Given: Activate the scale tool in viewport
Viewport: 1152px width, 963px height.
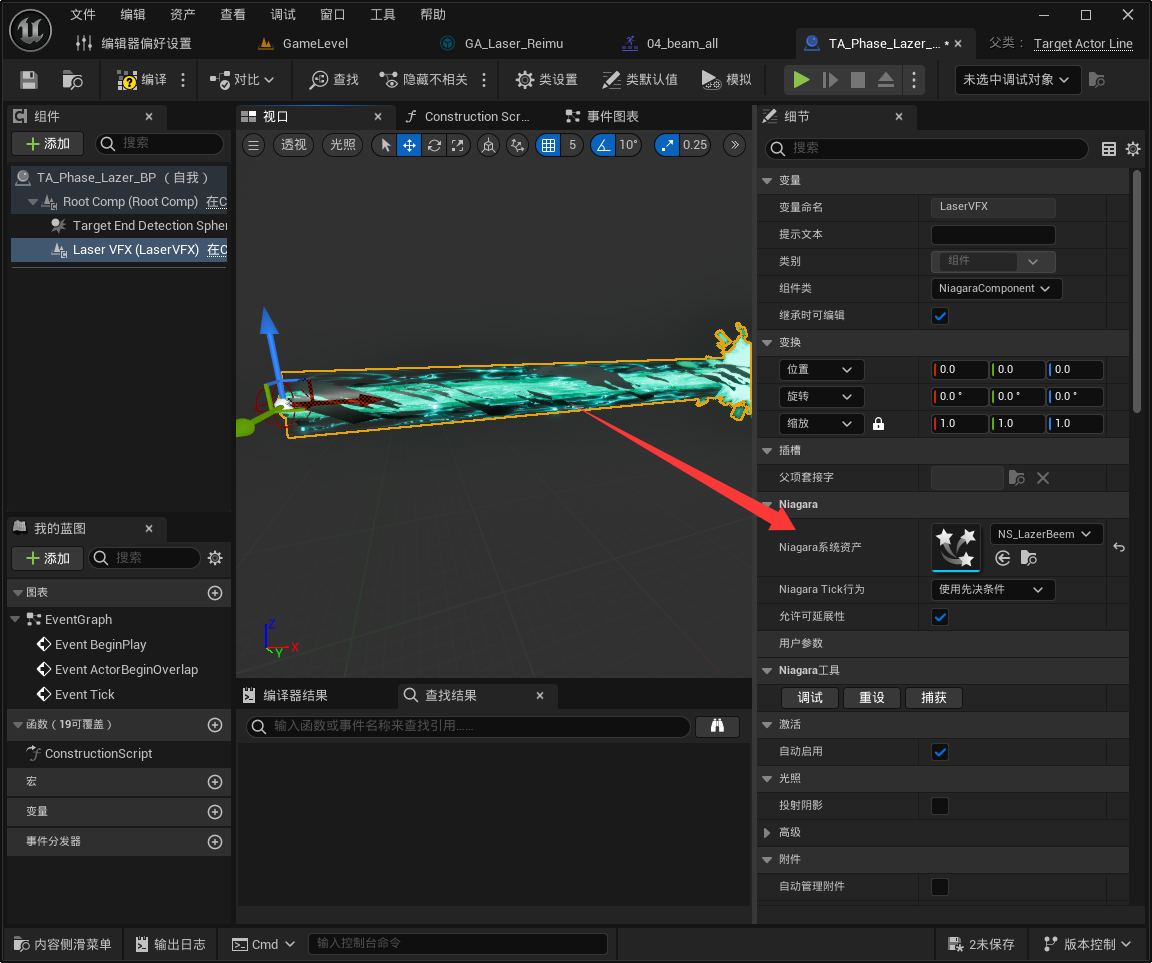Looking at the screenshot, I should tap(458, 145).
